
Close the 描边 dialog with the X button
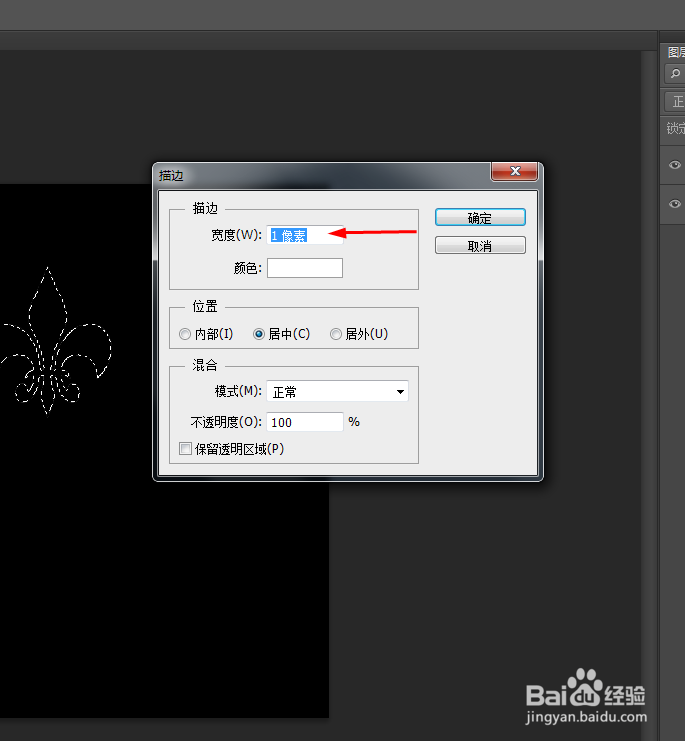514,171
